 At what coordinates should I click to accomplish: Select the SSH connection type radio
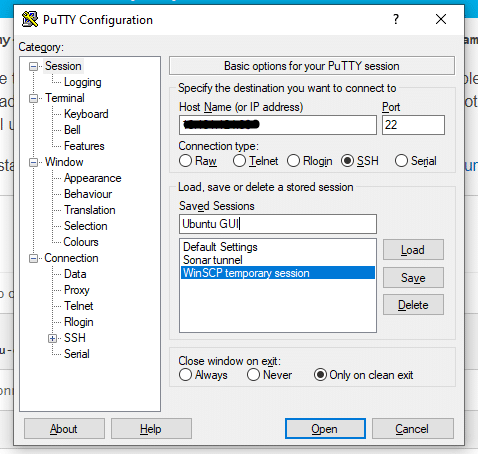coord(360,161)
